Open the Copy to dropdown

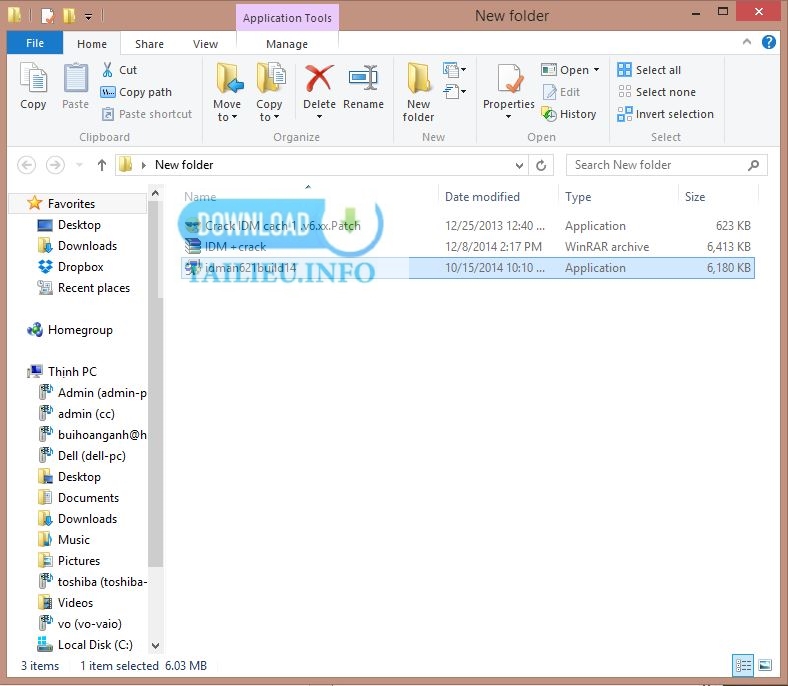(269, 92)
